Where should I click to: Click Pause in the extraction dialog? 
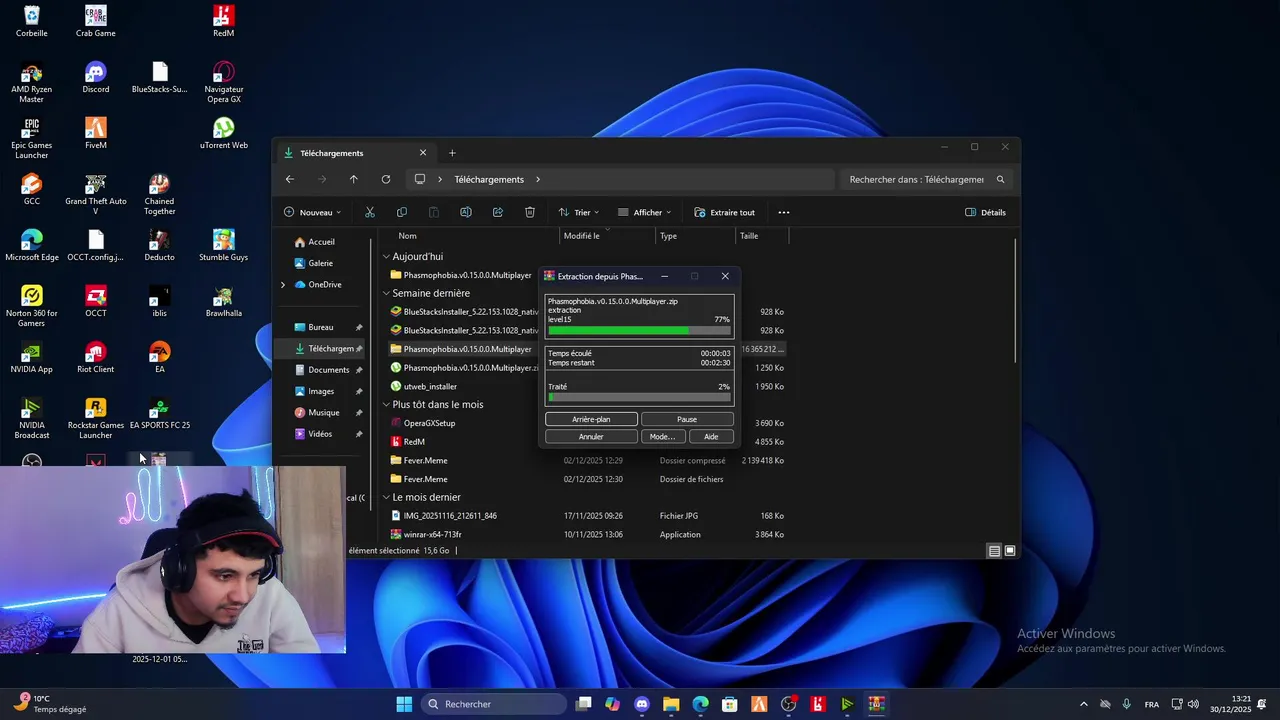click(687, 419)
